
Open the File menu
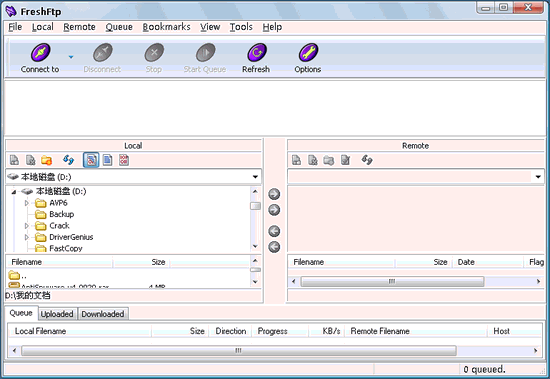(15, 27)
